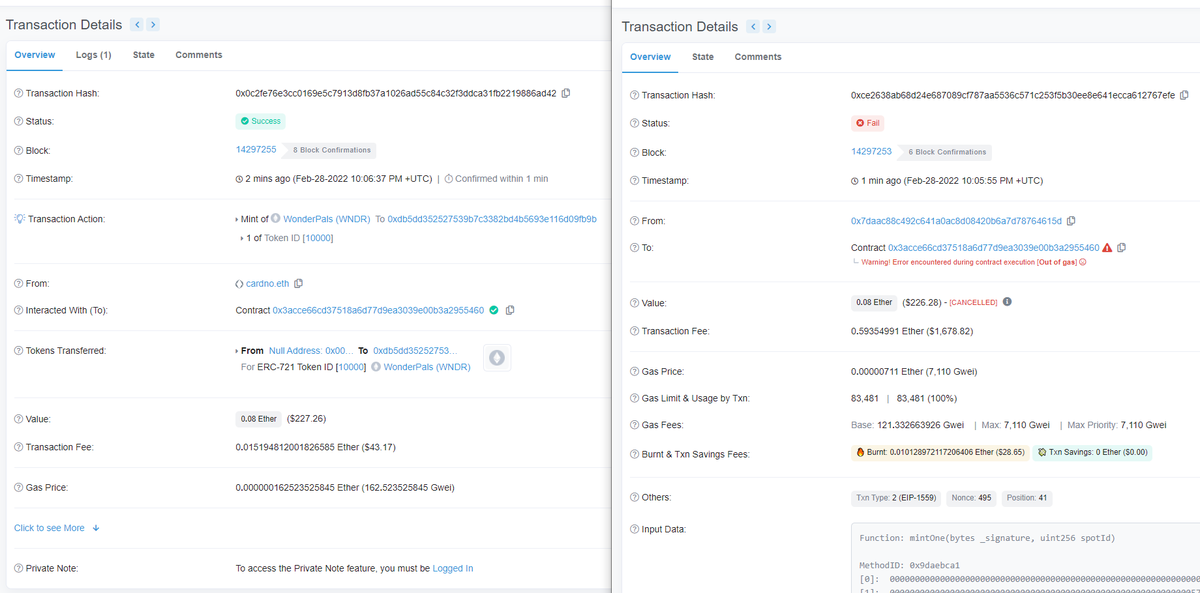
Task: Open Logs (1) tab
Action: point(94,54)
